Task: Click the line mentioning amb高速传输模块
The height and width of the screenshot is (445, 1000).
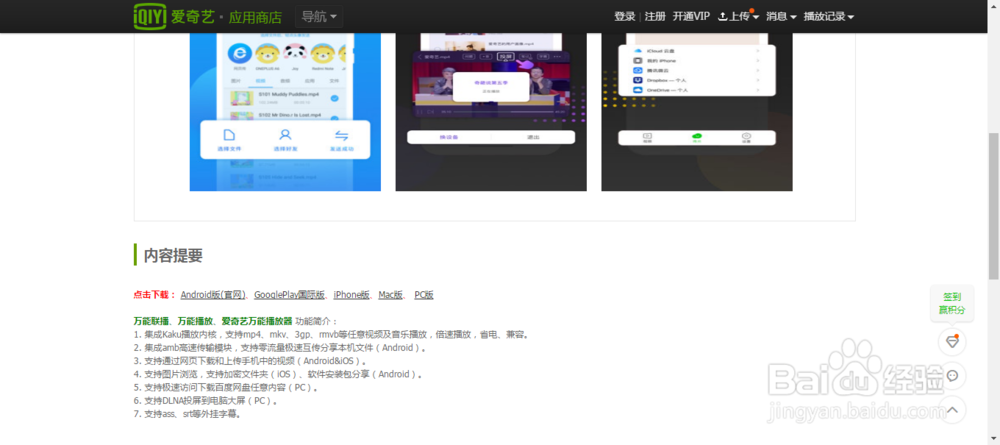Action: (280, 347)
